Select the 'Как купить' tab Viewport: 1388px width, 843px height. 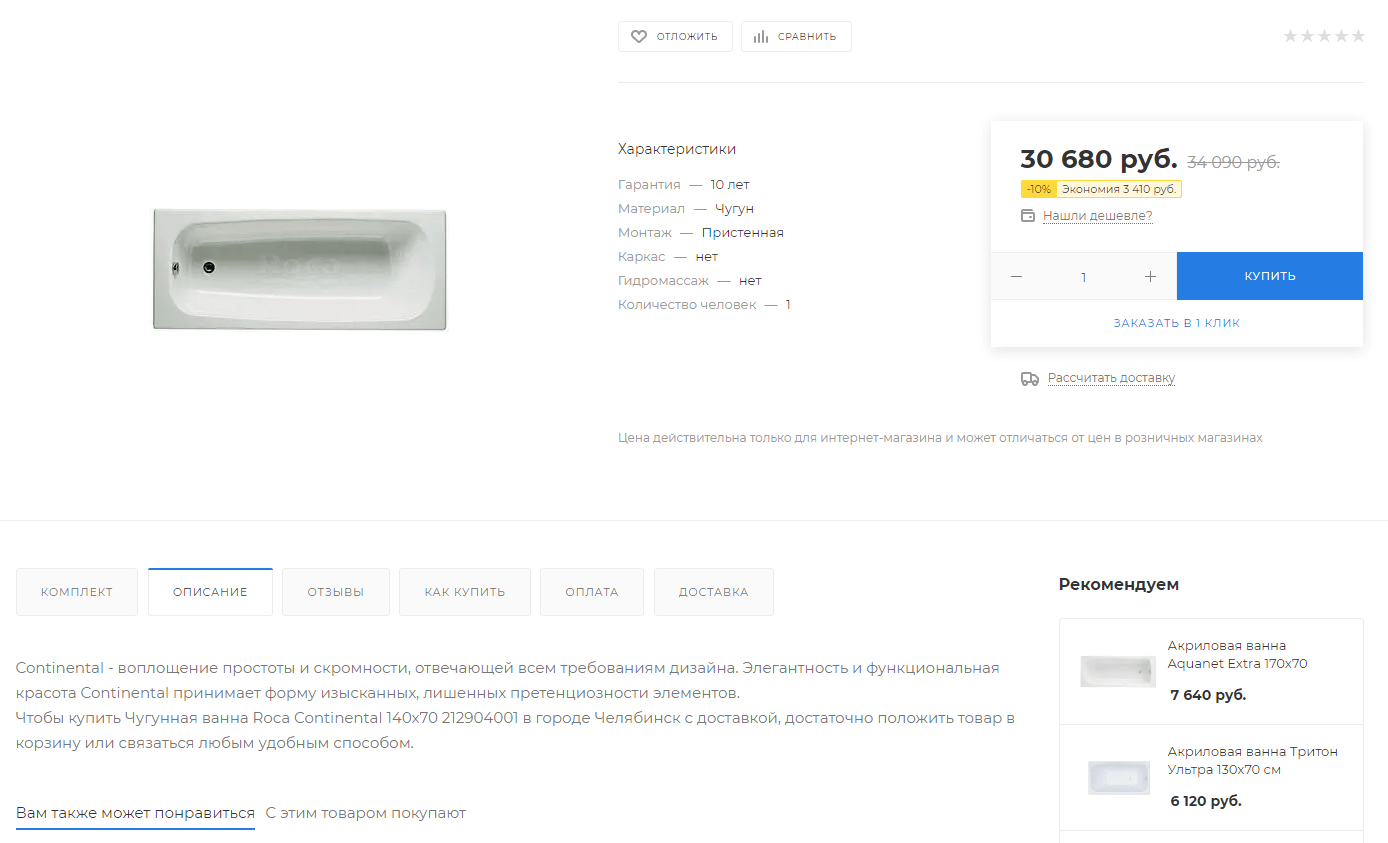coord(464,592)
